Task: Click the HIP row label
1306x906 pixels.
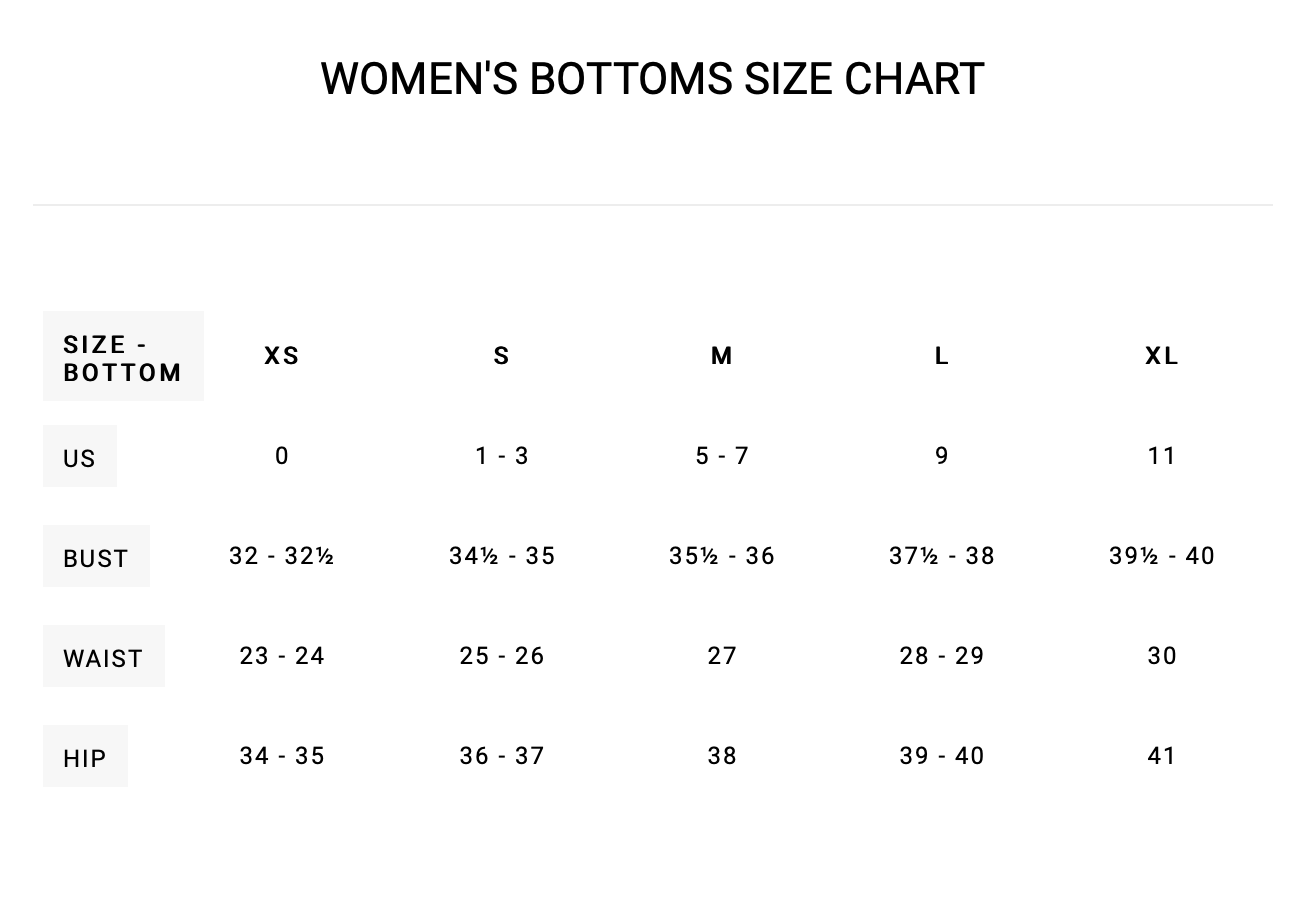Action: [x=85, y=758]
